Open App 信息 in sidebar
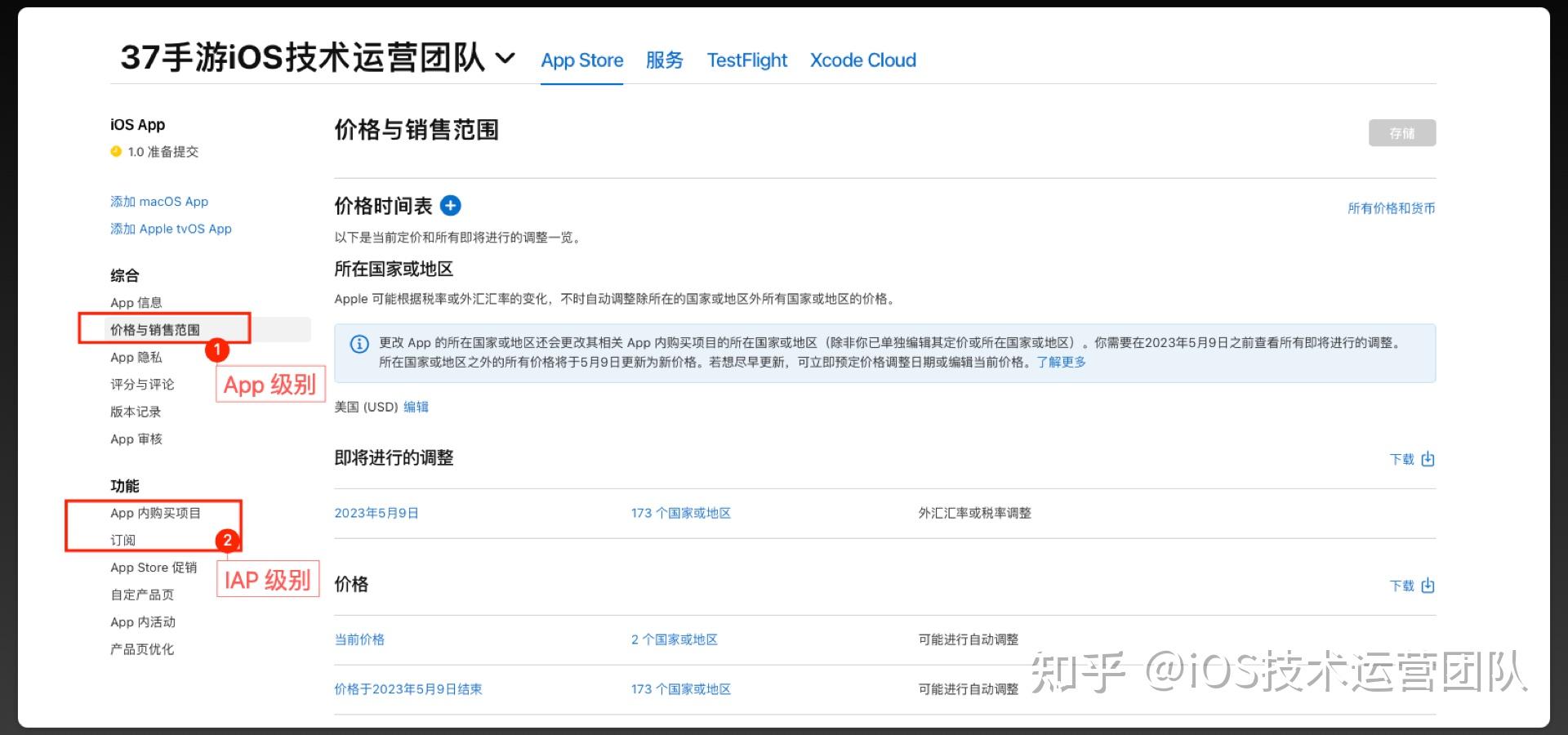The height and width of the screenshot is (735, 1568). pos(136,303)
